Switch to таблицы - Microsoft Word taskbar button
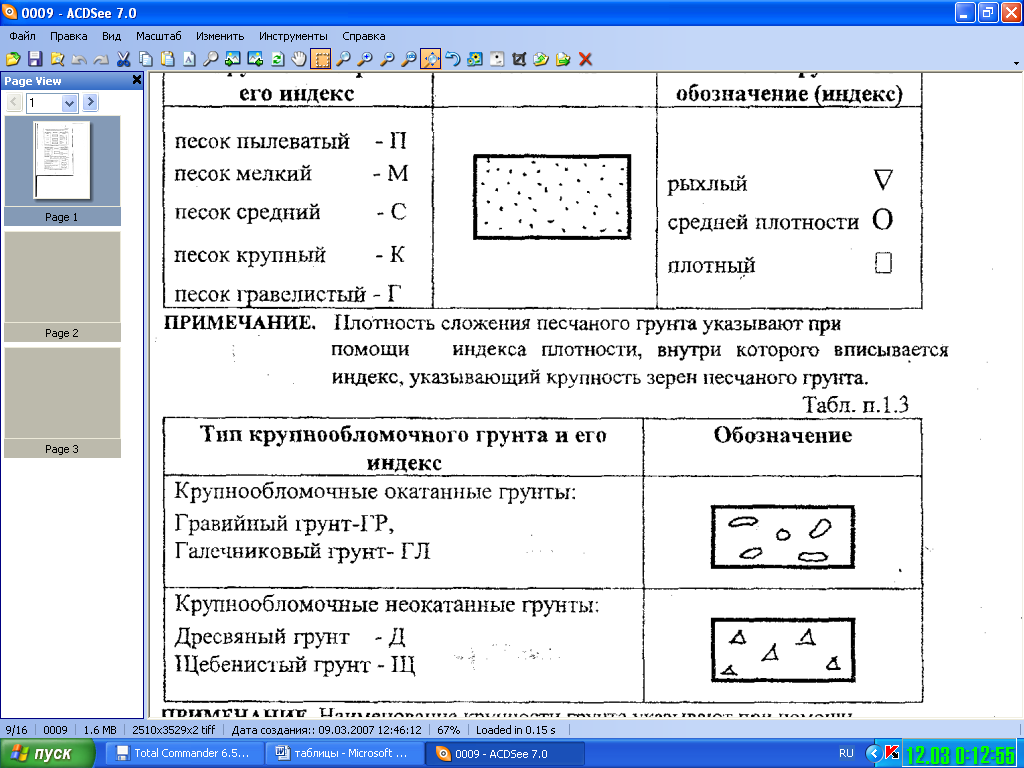This screenshot has width=1024, height=768. (x=344, y=754)
